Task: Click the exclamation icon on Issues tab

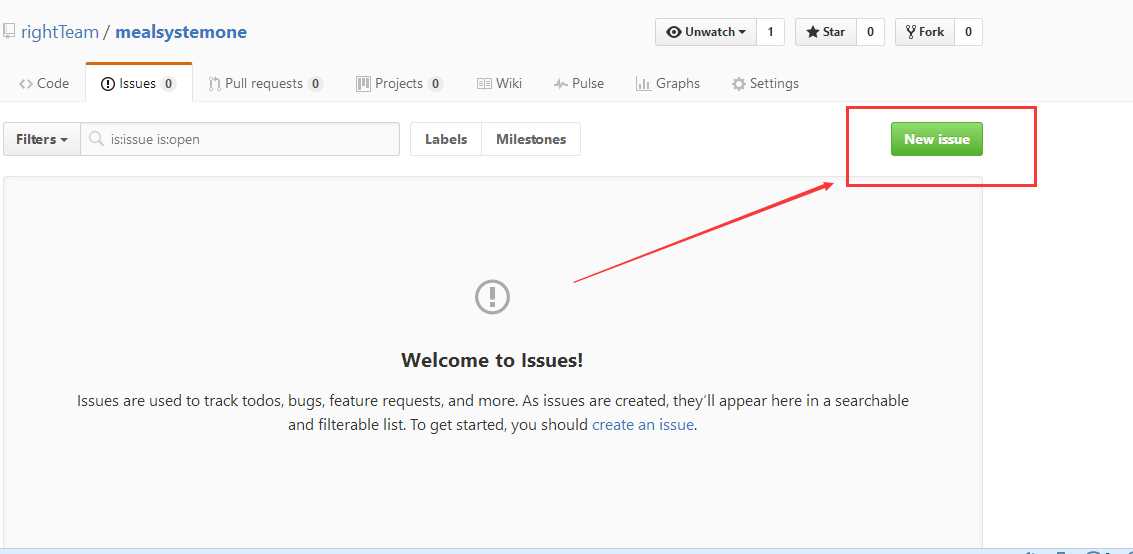Action: tap(108, 84)
